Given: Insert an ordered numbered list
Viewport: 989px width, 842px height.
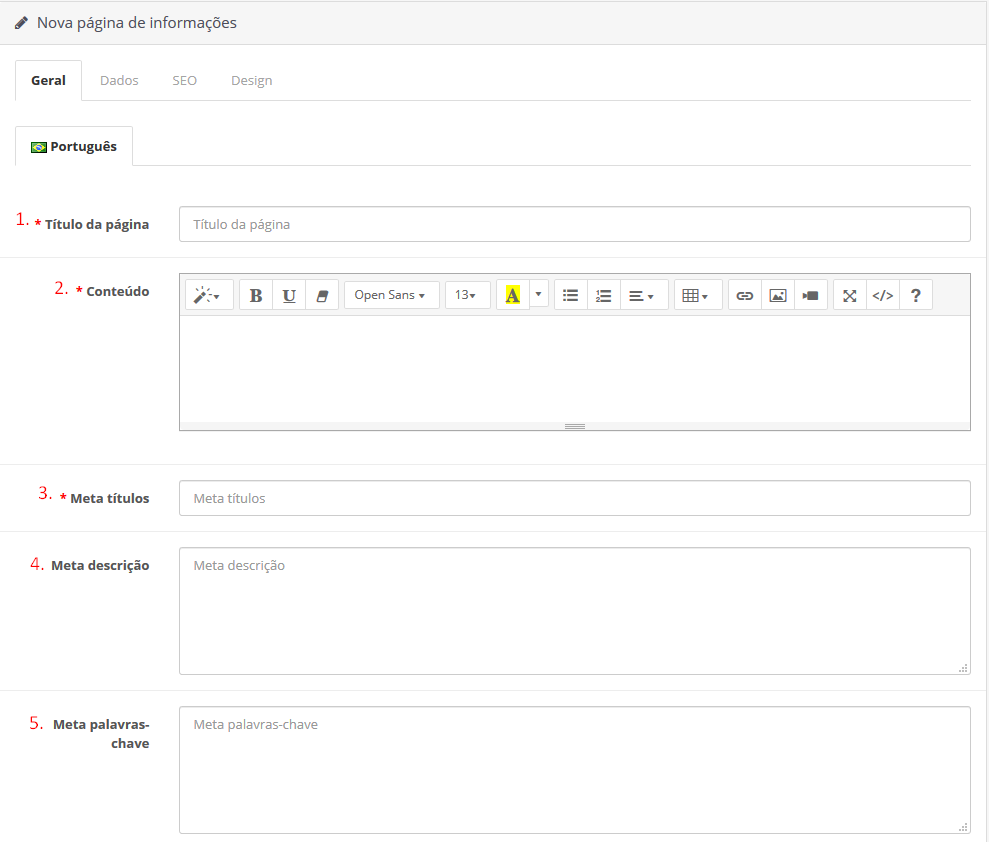Looking at the screenshot, I should (604, 296).
